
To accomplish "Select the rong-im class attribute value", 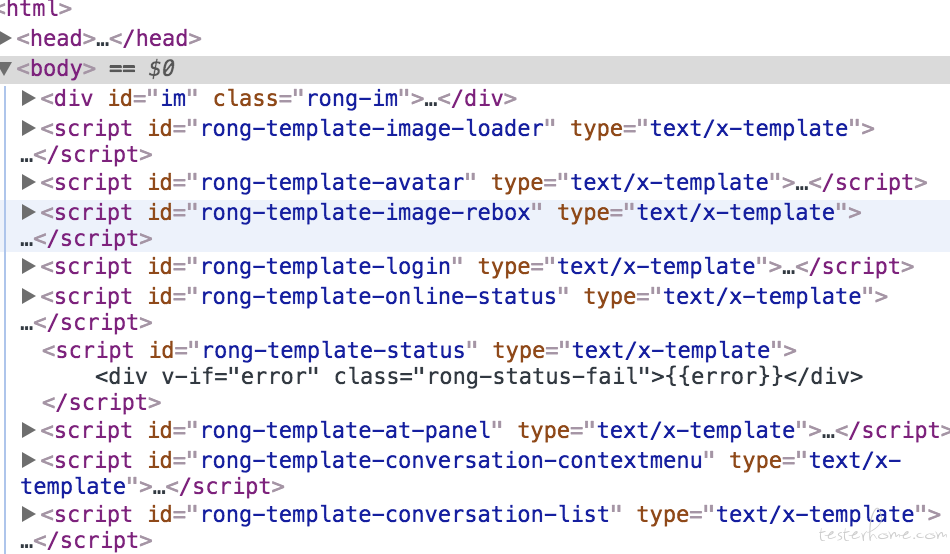I will click(352, 98).
